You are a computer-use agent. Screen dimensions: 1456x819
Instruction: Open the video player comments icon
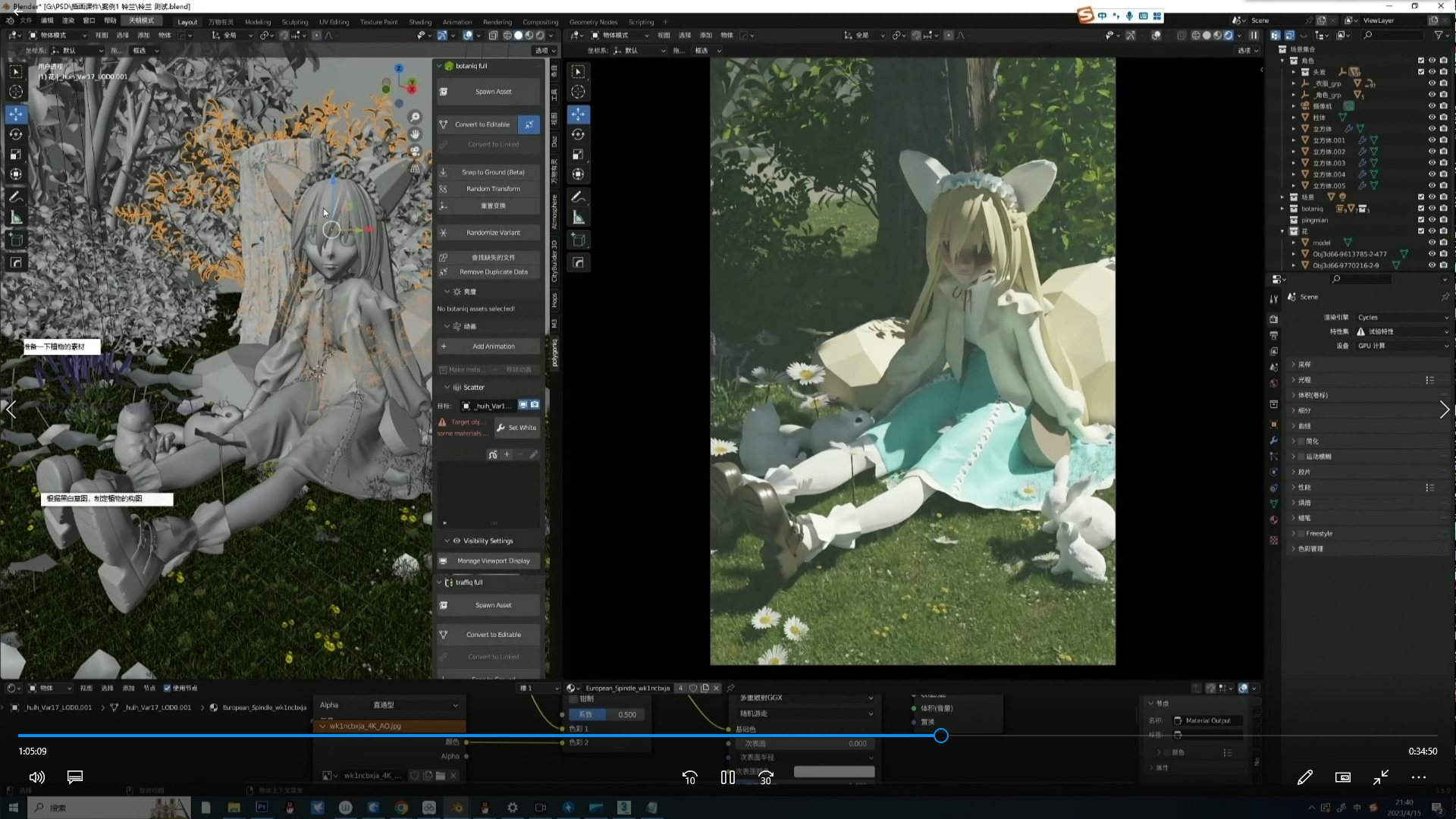coord(75,777)
